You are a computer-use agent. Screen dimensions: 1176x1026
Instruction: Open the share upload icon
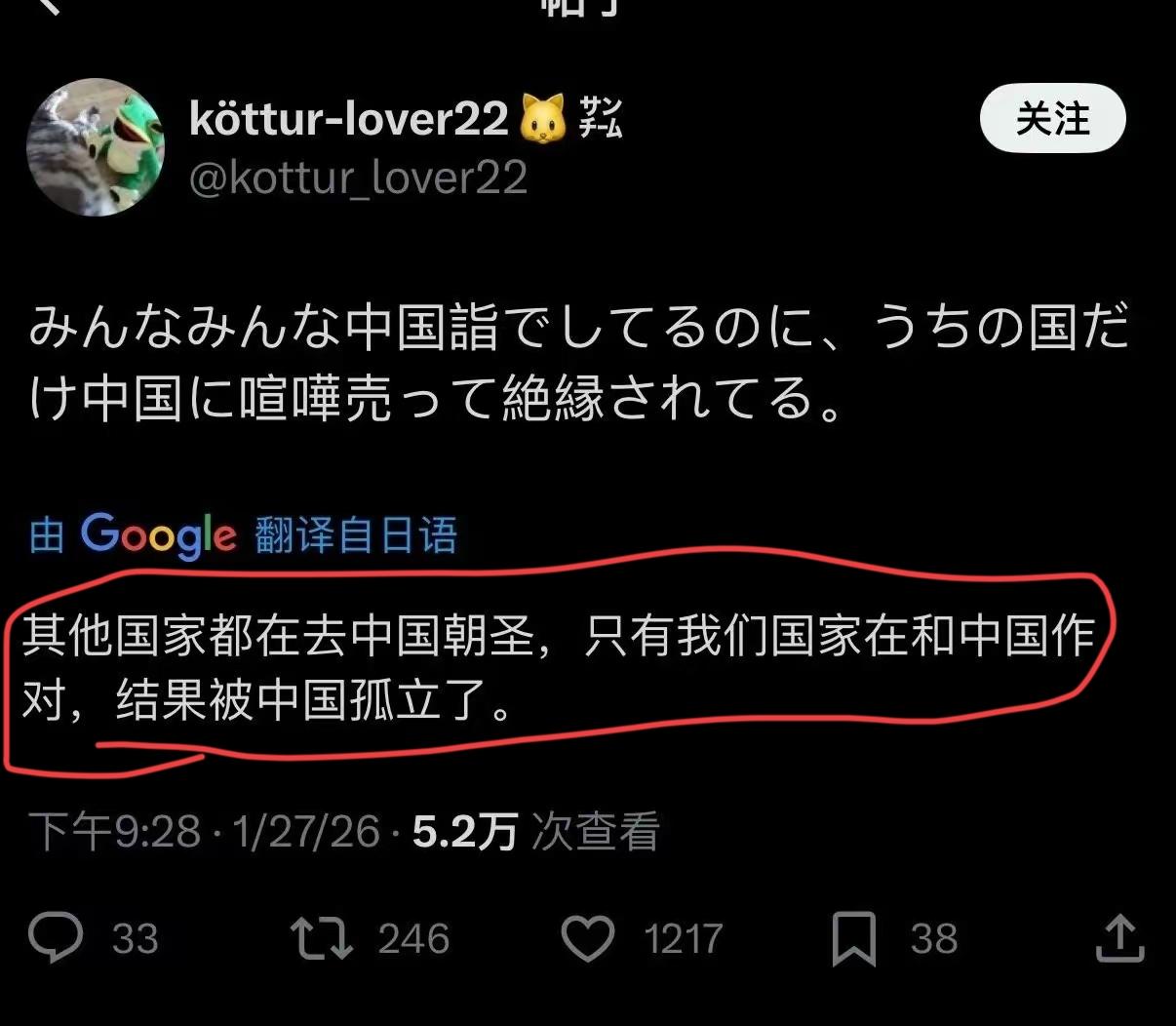point(1119,937)
